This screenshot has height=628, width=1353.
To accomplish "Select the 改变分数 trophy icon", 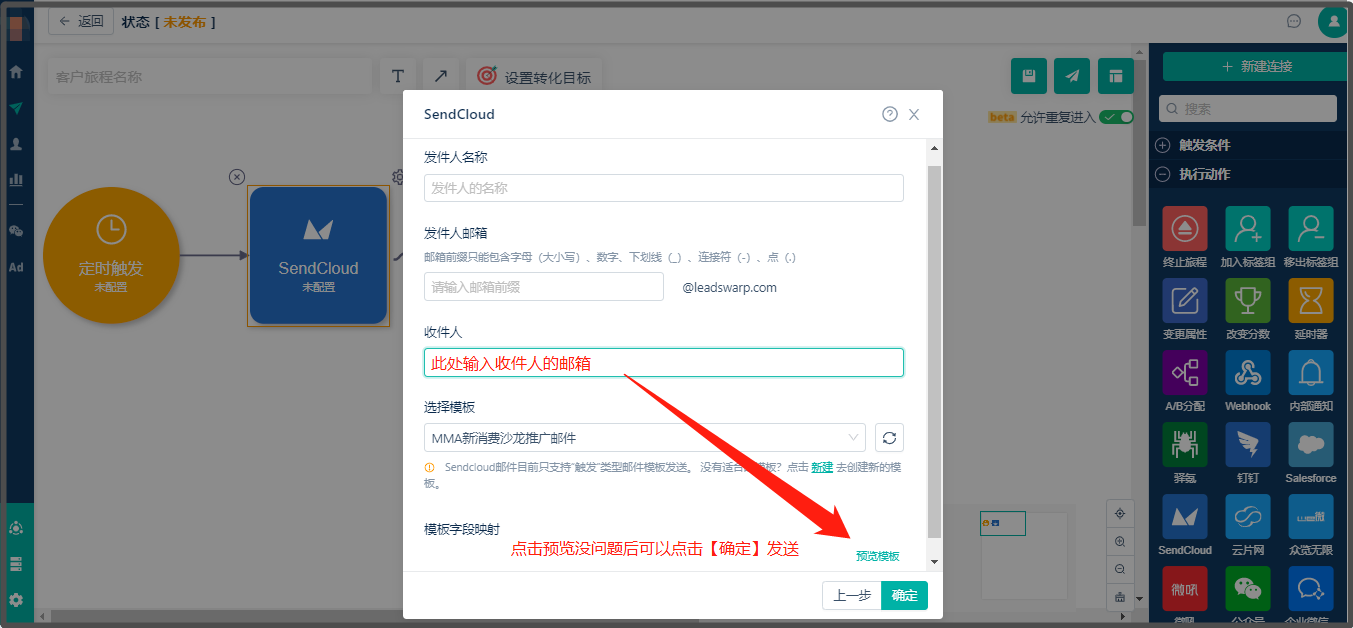I will (x=1248, y=301).
